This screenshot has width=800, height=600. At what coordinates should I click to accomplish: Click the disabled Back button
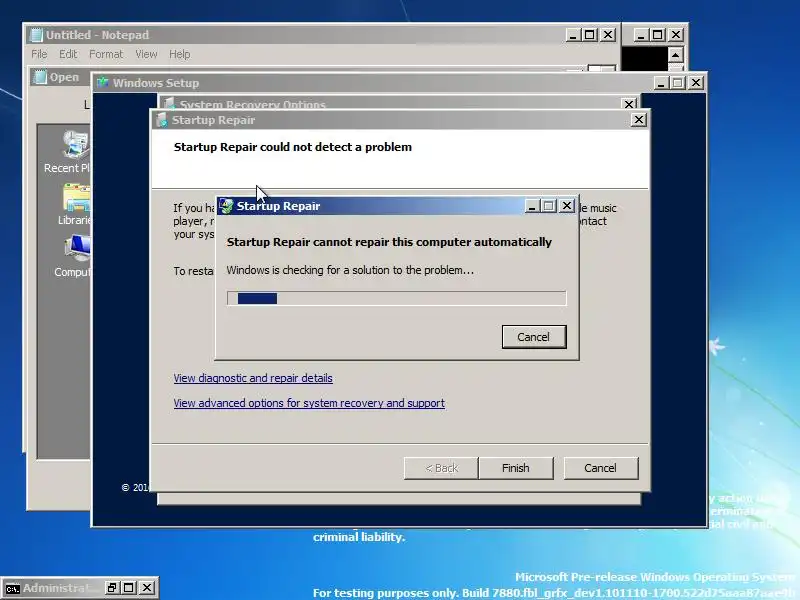441,468
